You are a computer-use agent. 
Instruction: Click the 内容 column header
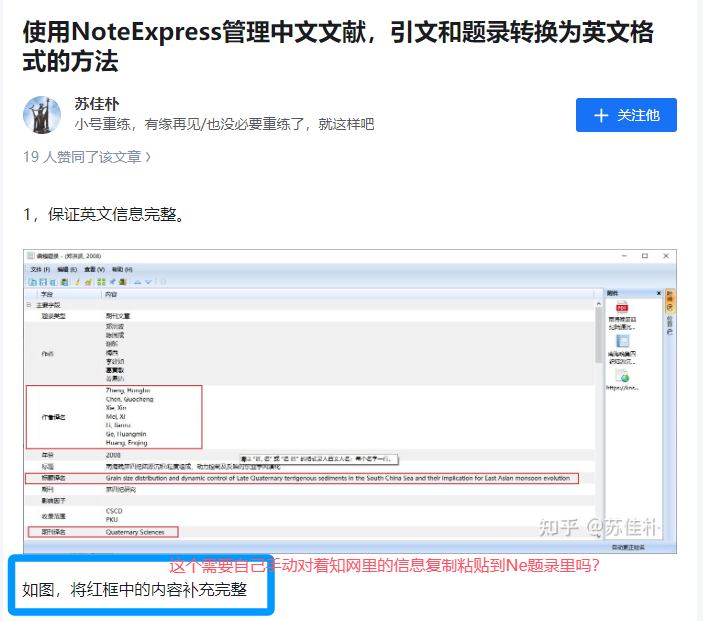click(111, 295)
